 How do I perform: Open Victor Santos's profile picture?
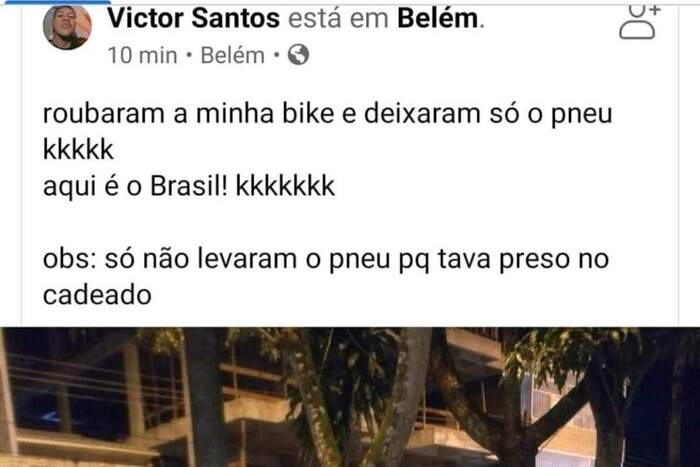click(67, 28)
